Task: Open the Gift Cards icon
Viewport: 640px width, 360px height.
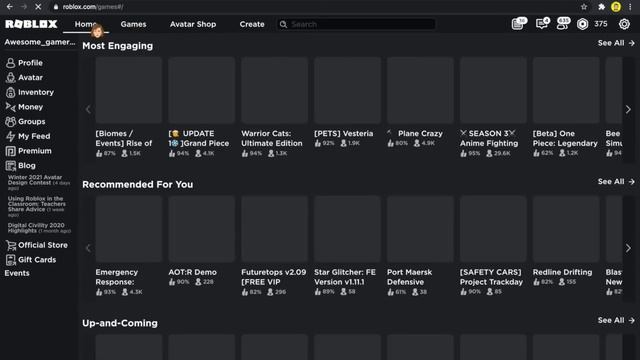Action: pyautogui.click(x=10, y=260)
